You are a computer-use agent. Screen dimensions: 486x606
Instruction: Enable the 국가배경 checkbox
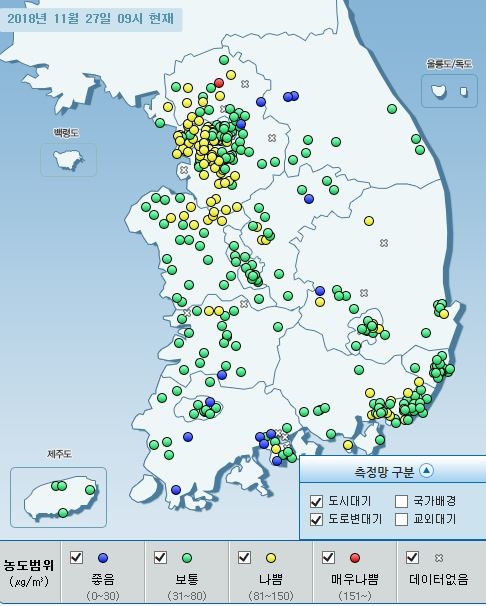pyautogui.click(x=401, y=502)
